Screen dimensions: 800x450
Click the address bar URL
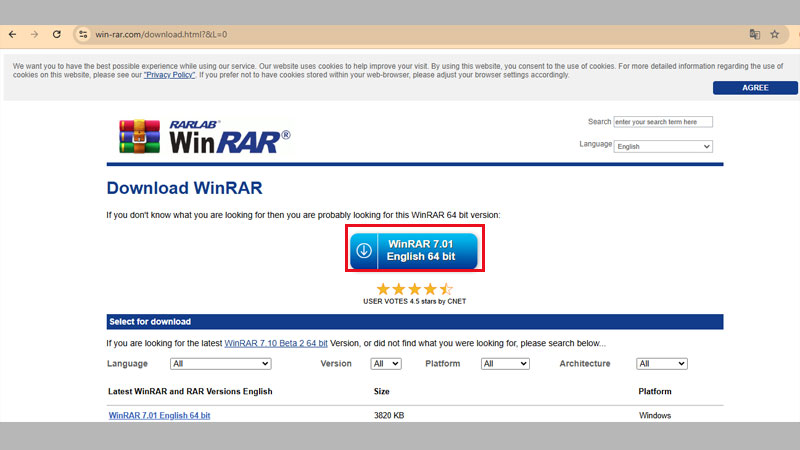[x=161, y=34]
